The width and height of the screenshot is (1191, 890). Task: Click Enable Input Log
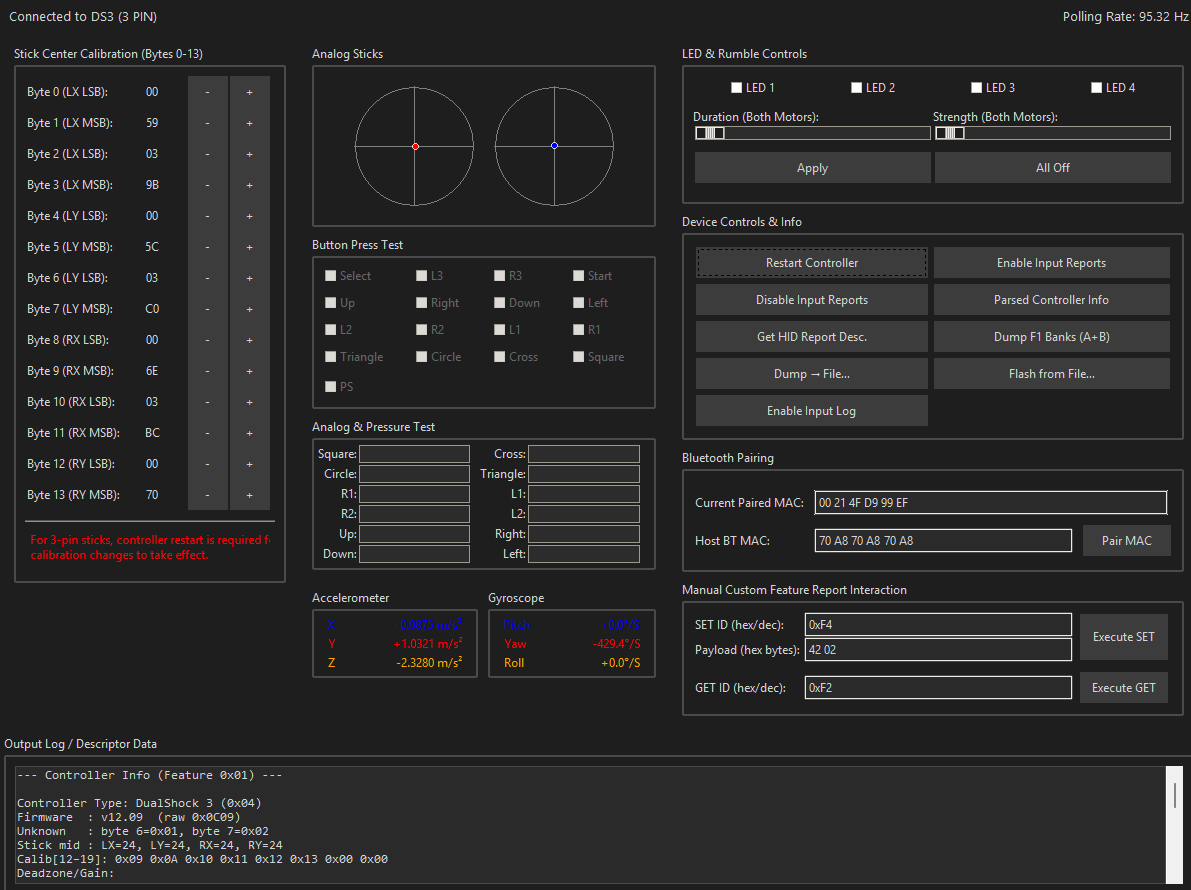coord(812,411)
